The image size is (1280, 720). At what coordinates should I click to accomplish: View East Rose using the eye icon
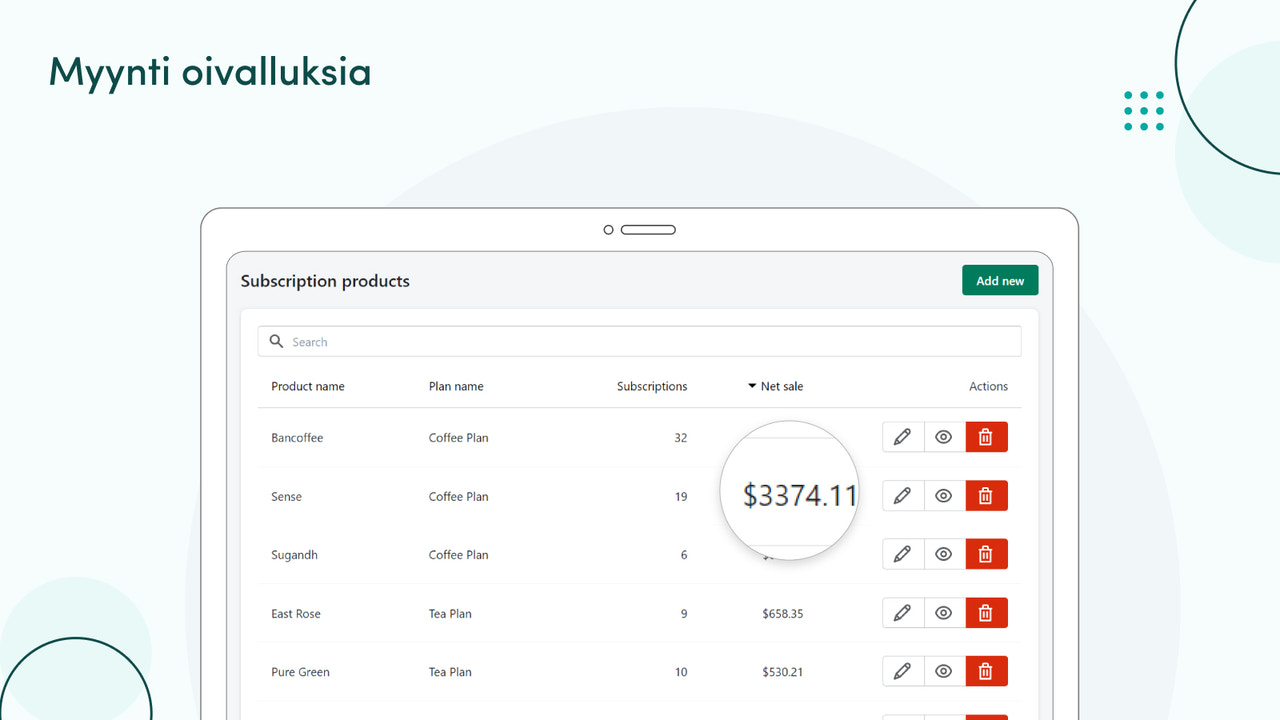(944, 613)
